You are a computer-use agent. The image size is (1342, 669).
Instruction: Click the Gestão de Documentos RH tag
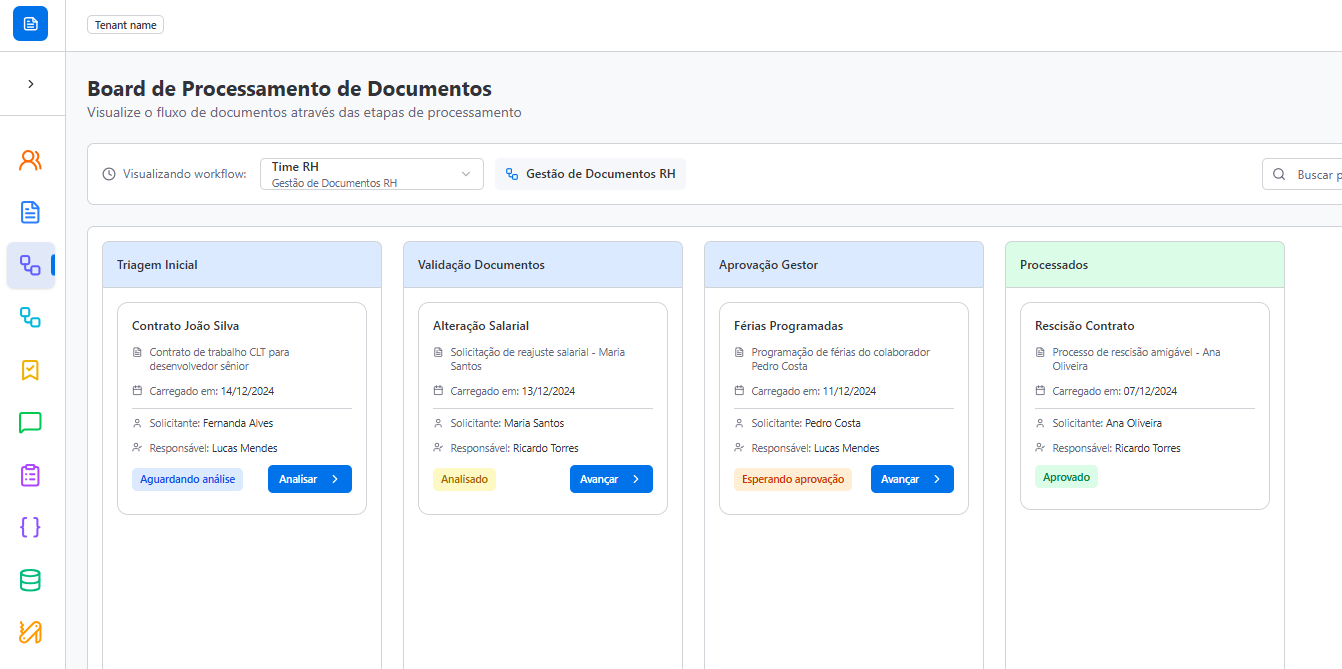click(x=590, y=174)
